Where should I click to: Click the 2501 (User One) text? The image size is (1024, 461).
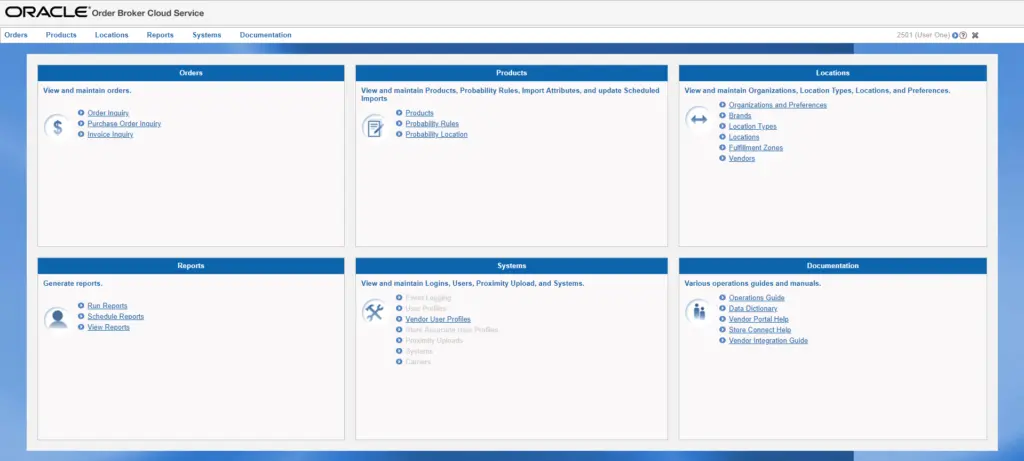pyautogui.click(x=923, y=35)
